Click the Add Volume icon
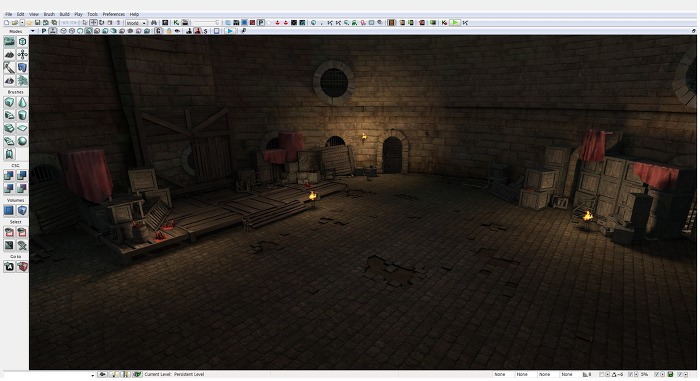 [x=22, y=210]
